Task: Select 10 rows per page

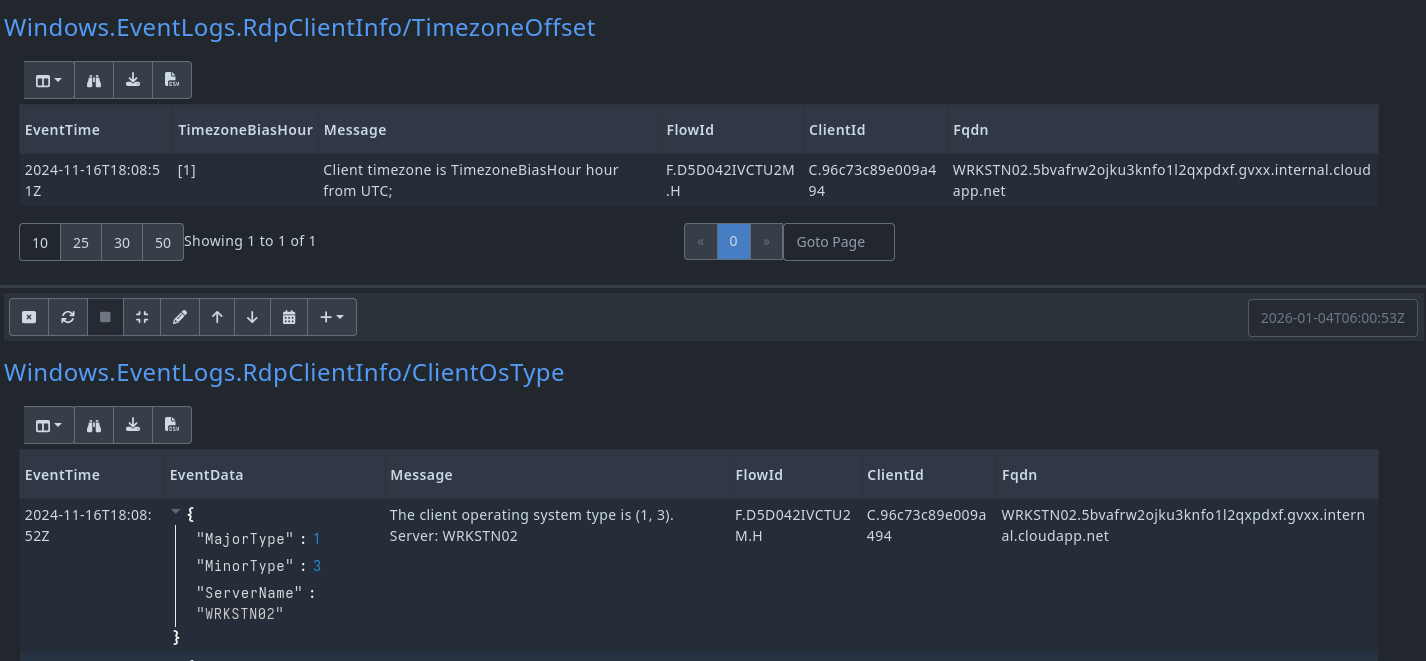Action: coord(40,242)
